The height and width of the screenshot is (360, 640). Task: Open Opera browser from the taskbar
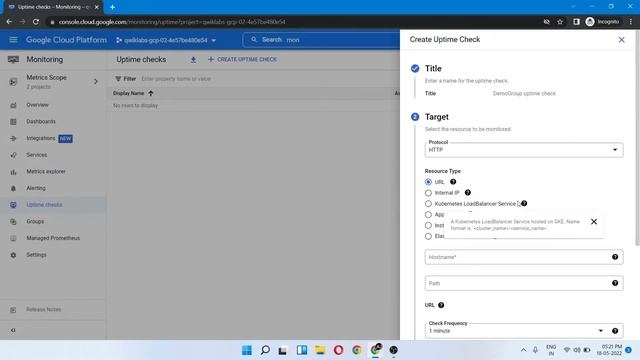tap(338, 350)
